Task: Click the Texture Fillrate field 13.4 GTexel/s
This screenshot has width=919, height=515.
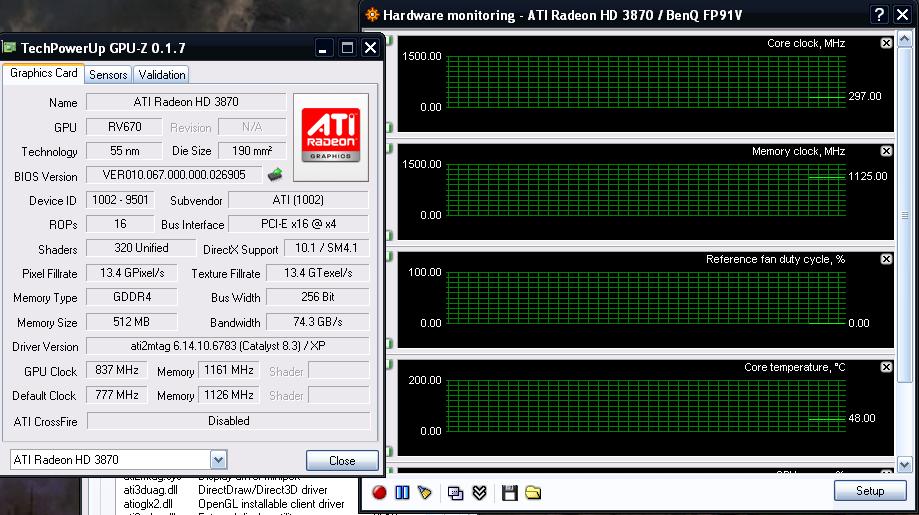Action: (x=318, y=273)
